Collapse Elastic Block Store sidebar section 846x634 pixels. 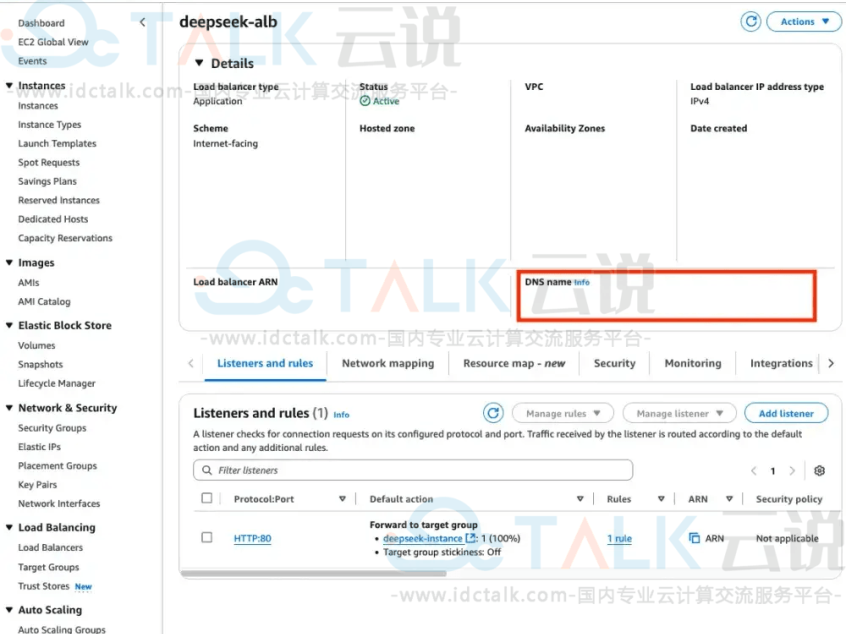(x=9, y=325)
